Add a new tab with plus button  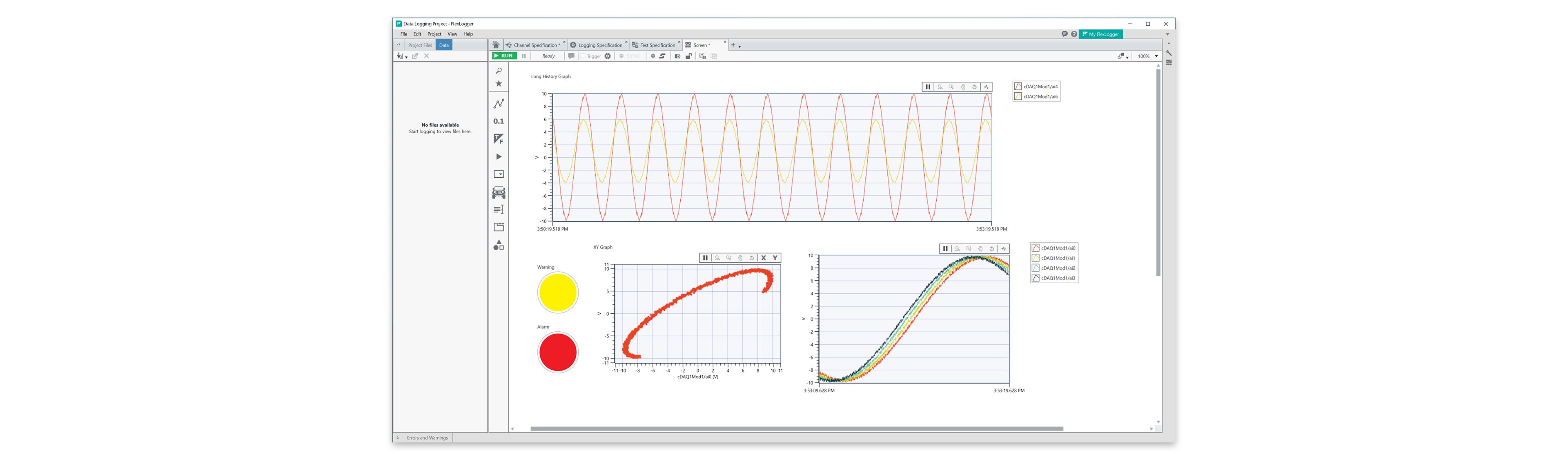click(x=733, y=45)
